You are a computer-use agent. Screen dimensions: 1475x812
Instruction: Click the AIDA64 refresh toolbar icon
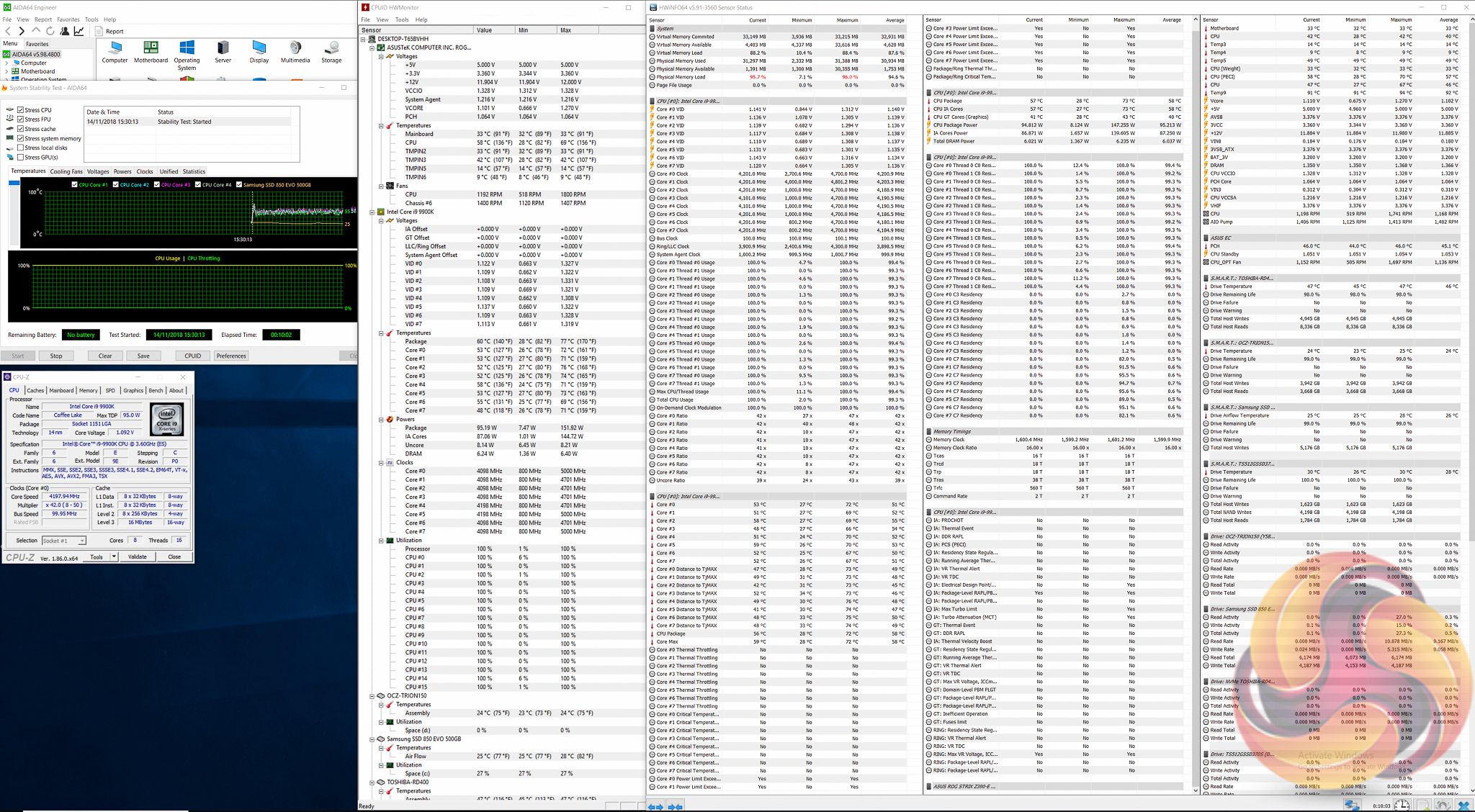tap(50, 31)
